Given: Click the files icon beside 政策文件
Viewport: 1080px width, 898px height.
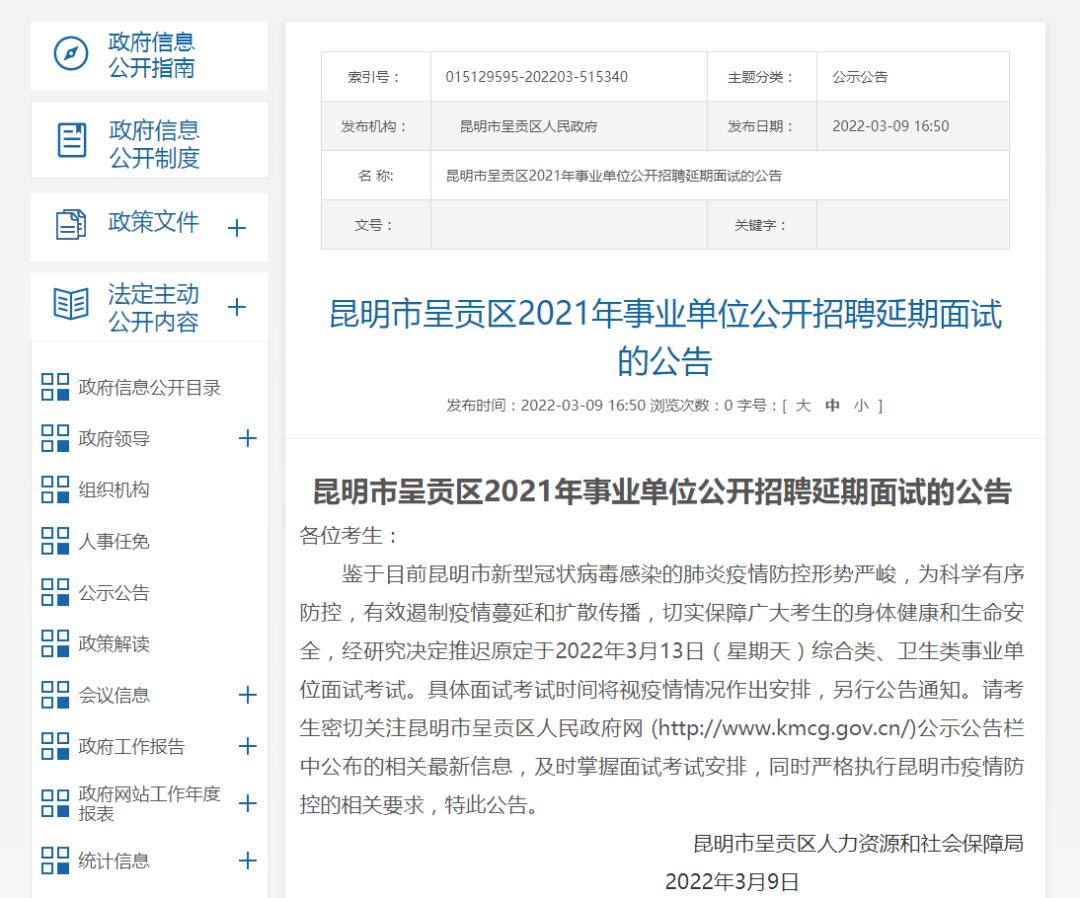Looking at the screenshot, I should [x=71, y=224].
